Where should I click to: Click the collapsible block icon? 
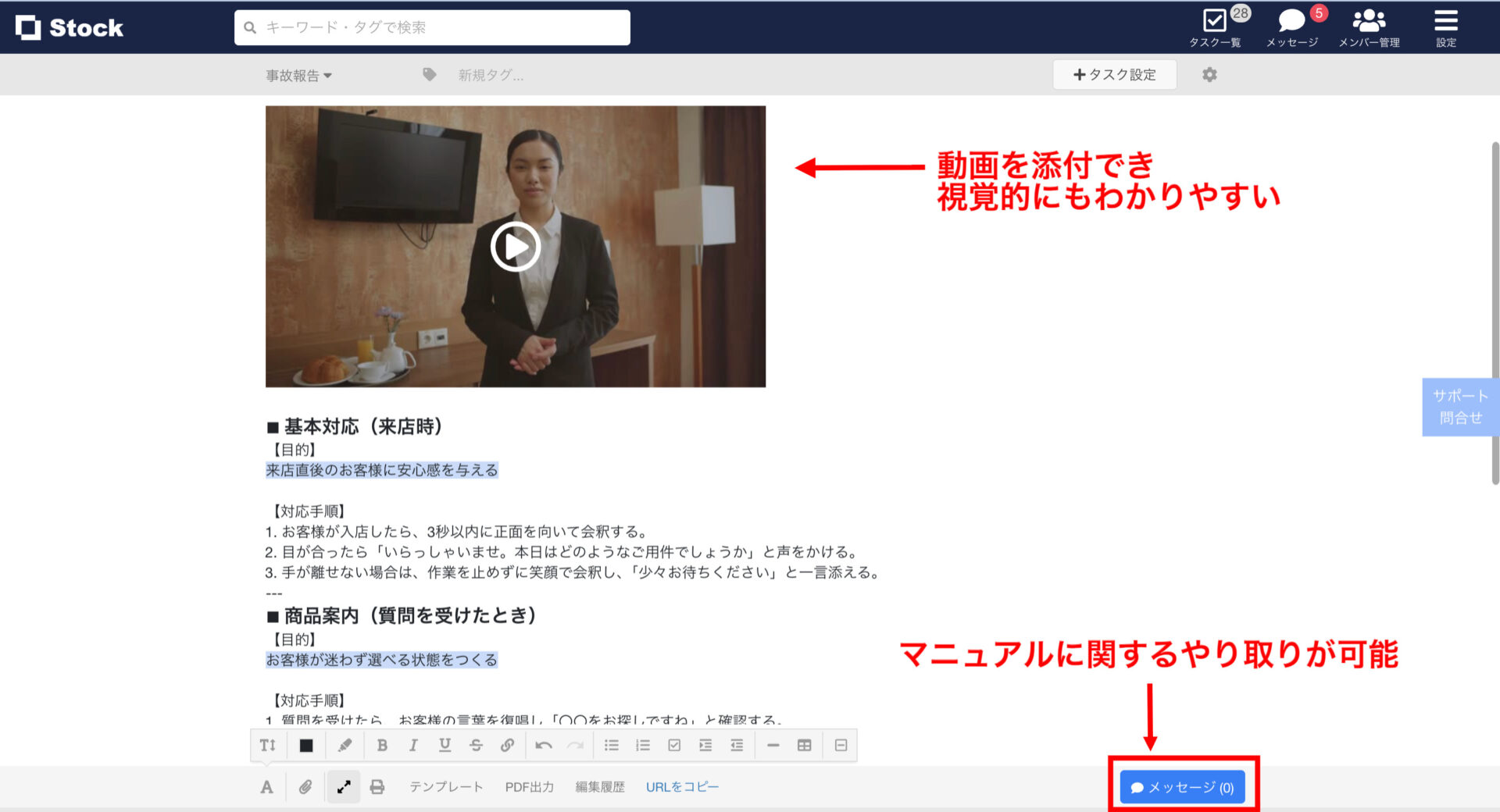point(841,745)
